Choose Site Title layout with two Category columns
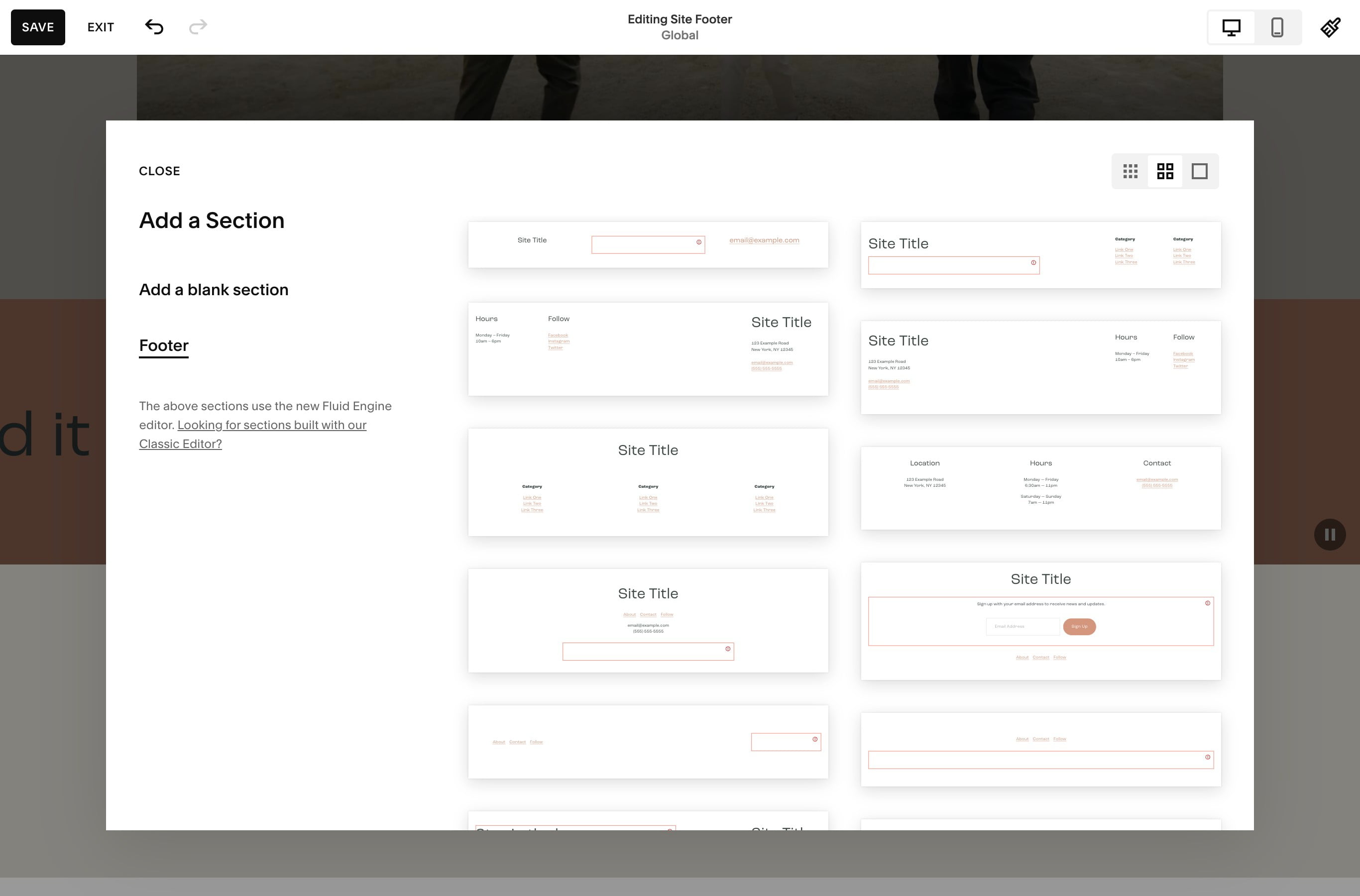The height and width of the screenshot is (896, 1360). [1040, 255]
